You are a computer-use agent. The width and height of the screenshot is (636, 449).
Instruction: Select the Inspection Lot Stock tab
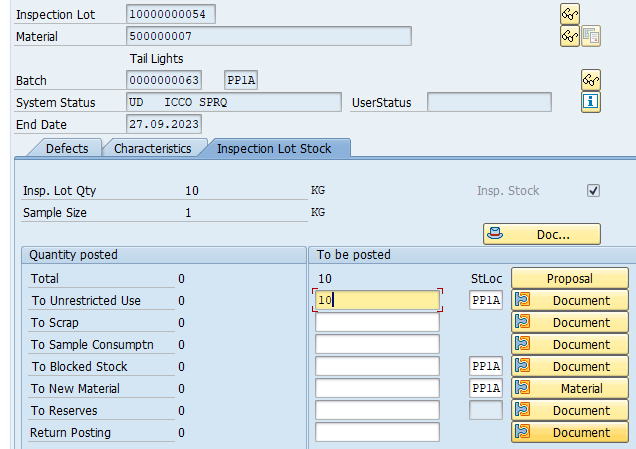point(274,148)
